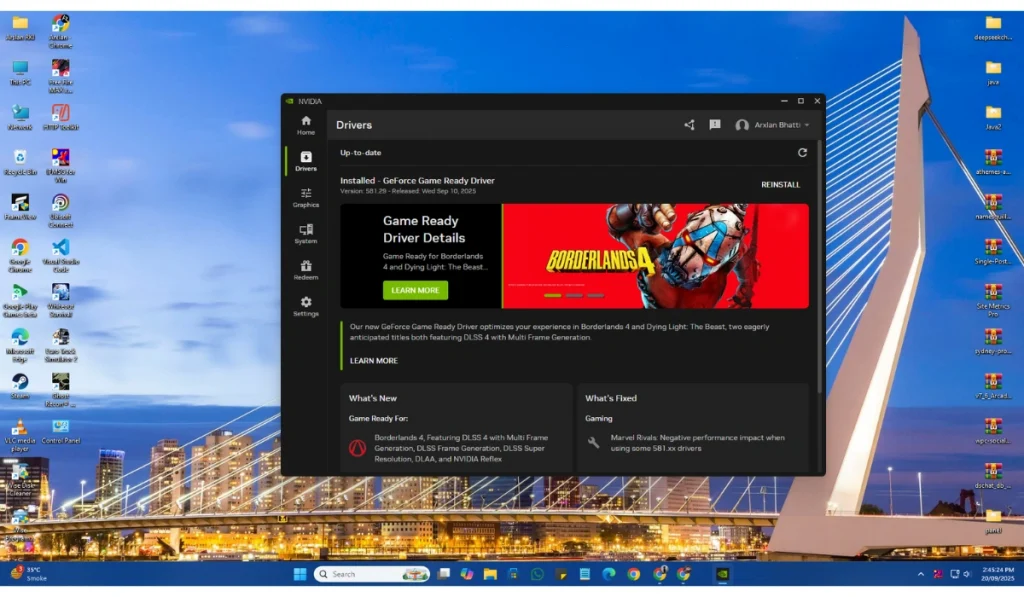Screen dimensions: 1024x597
Task: Open the feedback icon in the header
Action: pyautogui.click(x=715, y=125)
